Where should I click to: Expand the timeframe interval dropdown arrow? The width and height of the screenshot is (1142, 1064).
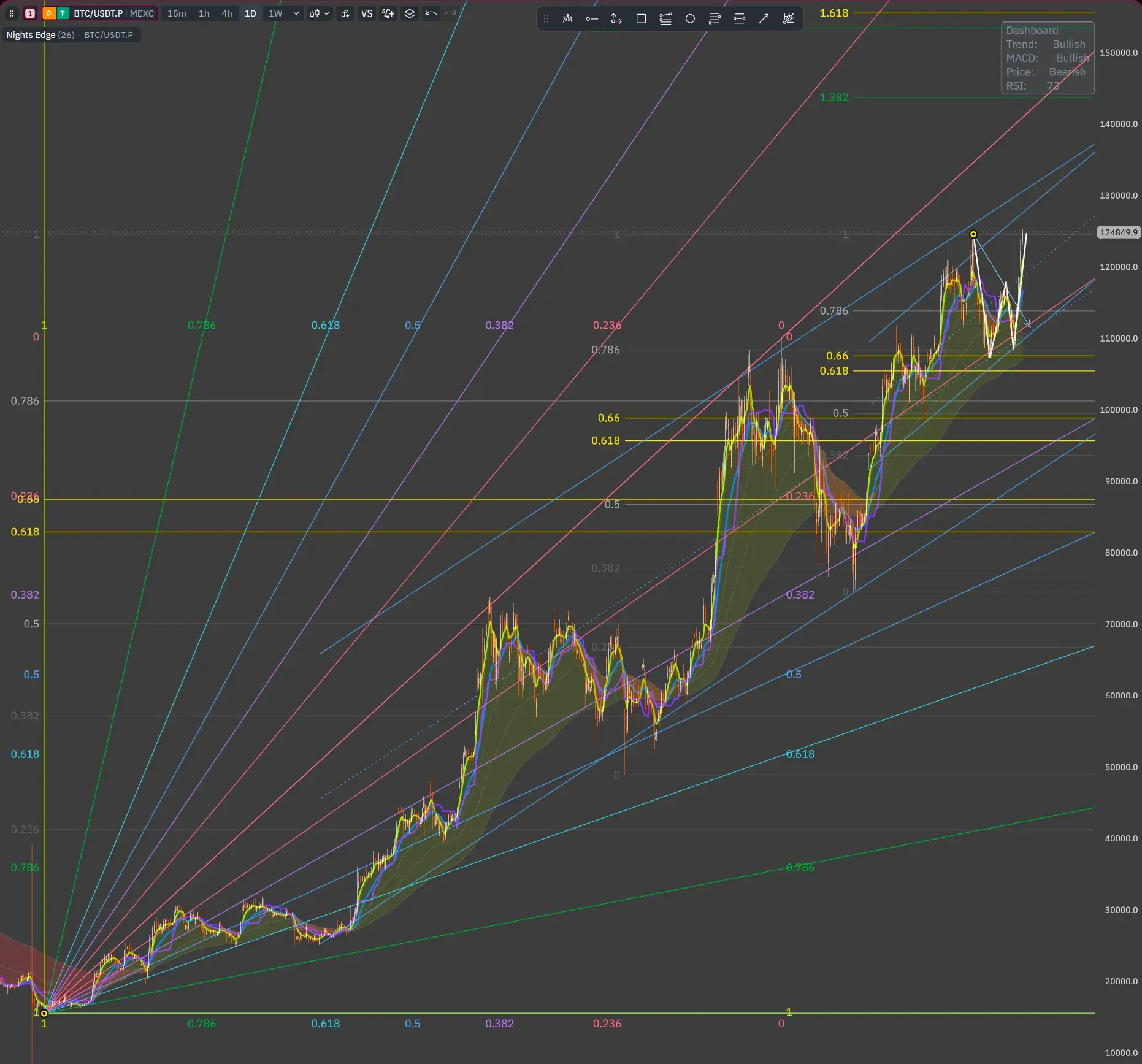(296, 13)
